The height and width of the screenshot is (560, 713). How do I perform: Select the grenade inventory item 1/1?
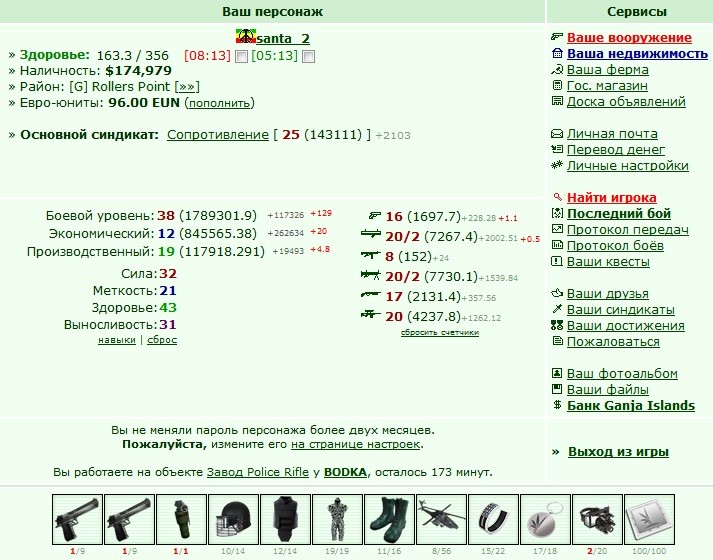(181, 520)
